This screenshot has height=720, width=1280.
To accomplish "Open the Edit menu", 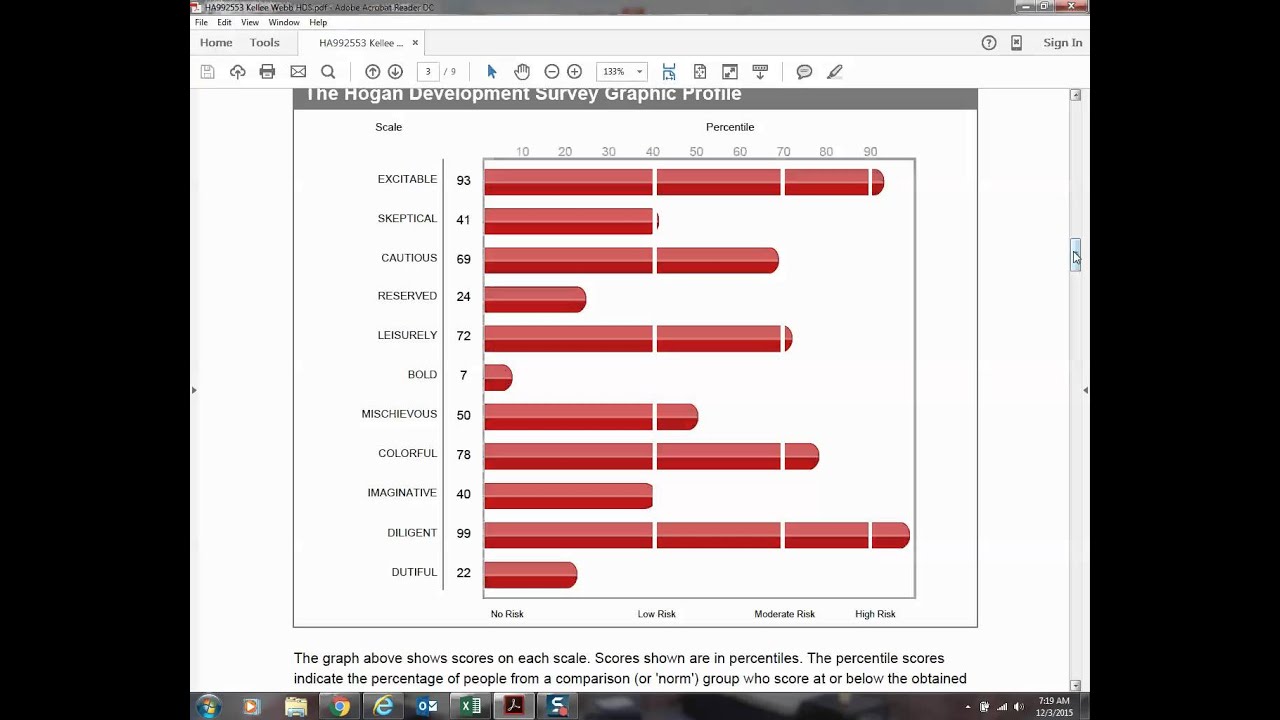I will coord(224,22).
